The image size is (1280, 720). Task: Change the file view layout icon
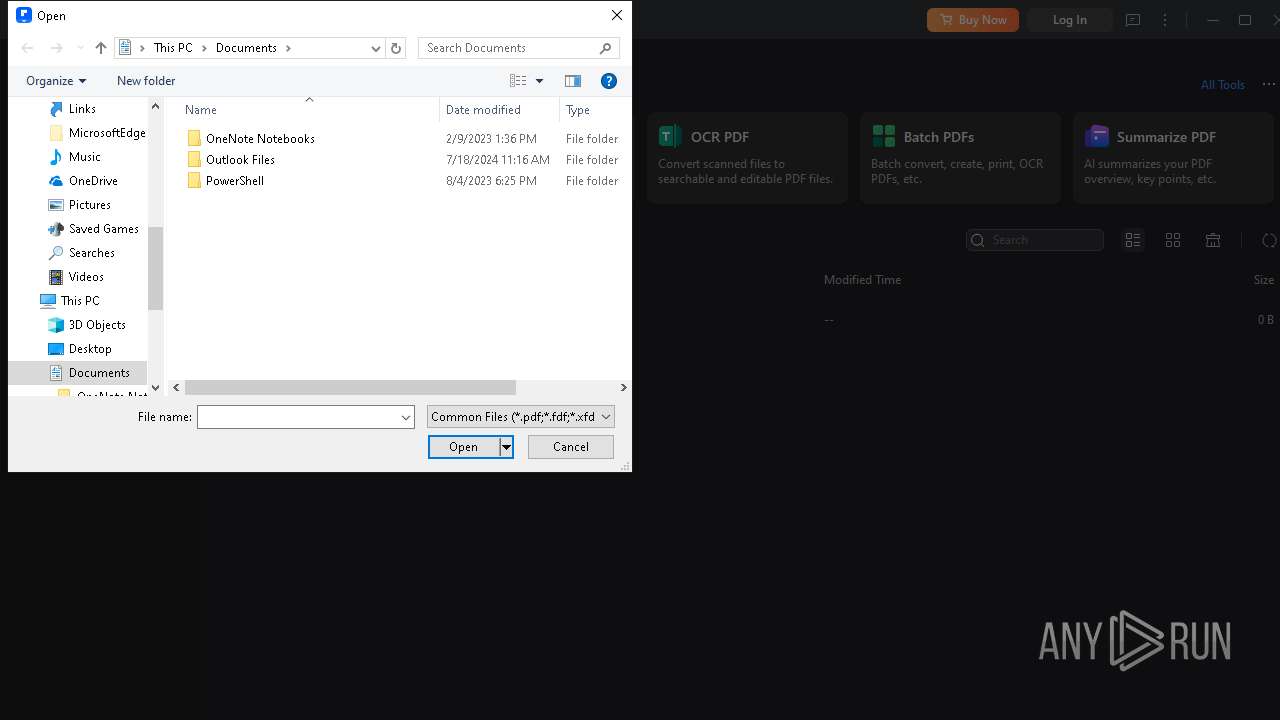[518, 81]
